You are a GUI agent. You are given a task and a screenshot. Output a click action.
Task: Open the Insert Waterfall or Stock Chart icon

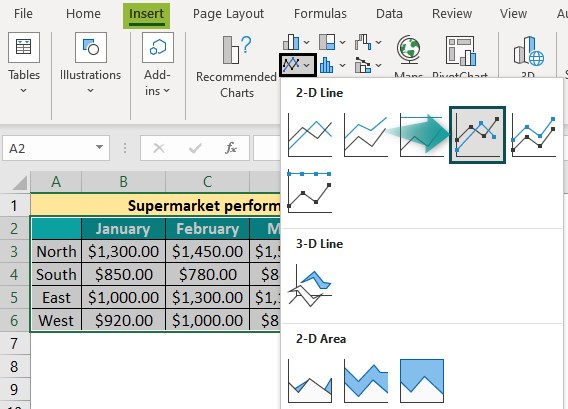[363, 42]
